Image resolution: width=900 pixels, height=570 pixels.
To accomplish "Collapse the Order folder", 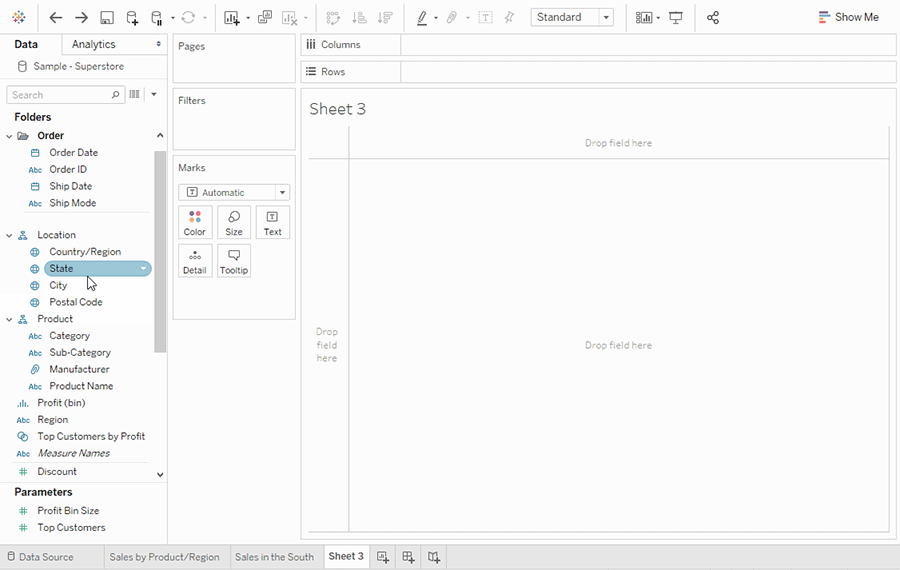I will [x=9, y=136].
